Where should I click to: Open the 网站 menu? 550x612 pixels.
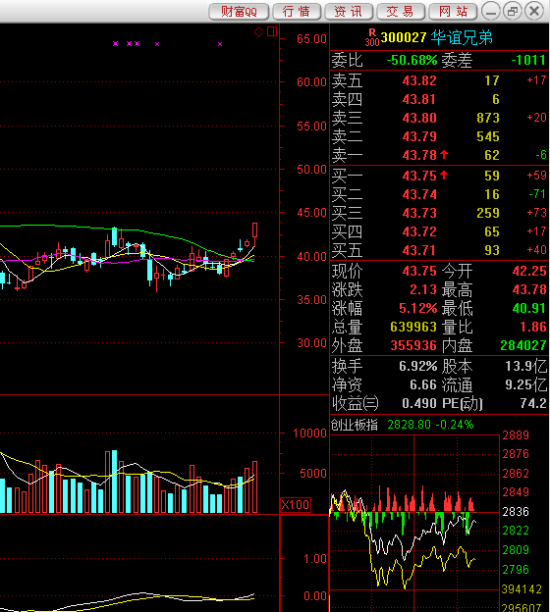(x=452, y=11)
